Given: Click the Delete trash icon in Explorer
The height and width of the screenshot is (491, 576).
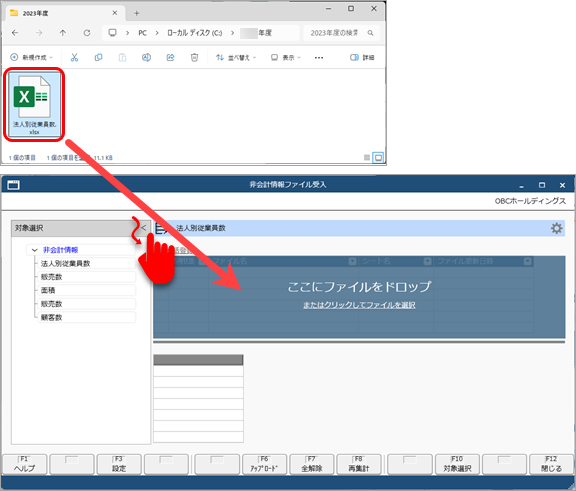Looking at the screenshot, I should pyautogui.click(x=194, y=57).
